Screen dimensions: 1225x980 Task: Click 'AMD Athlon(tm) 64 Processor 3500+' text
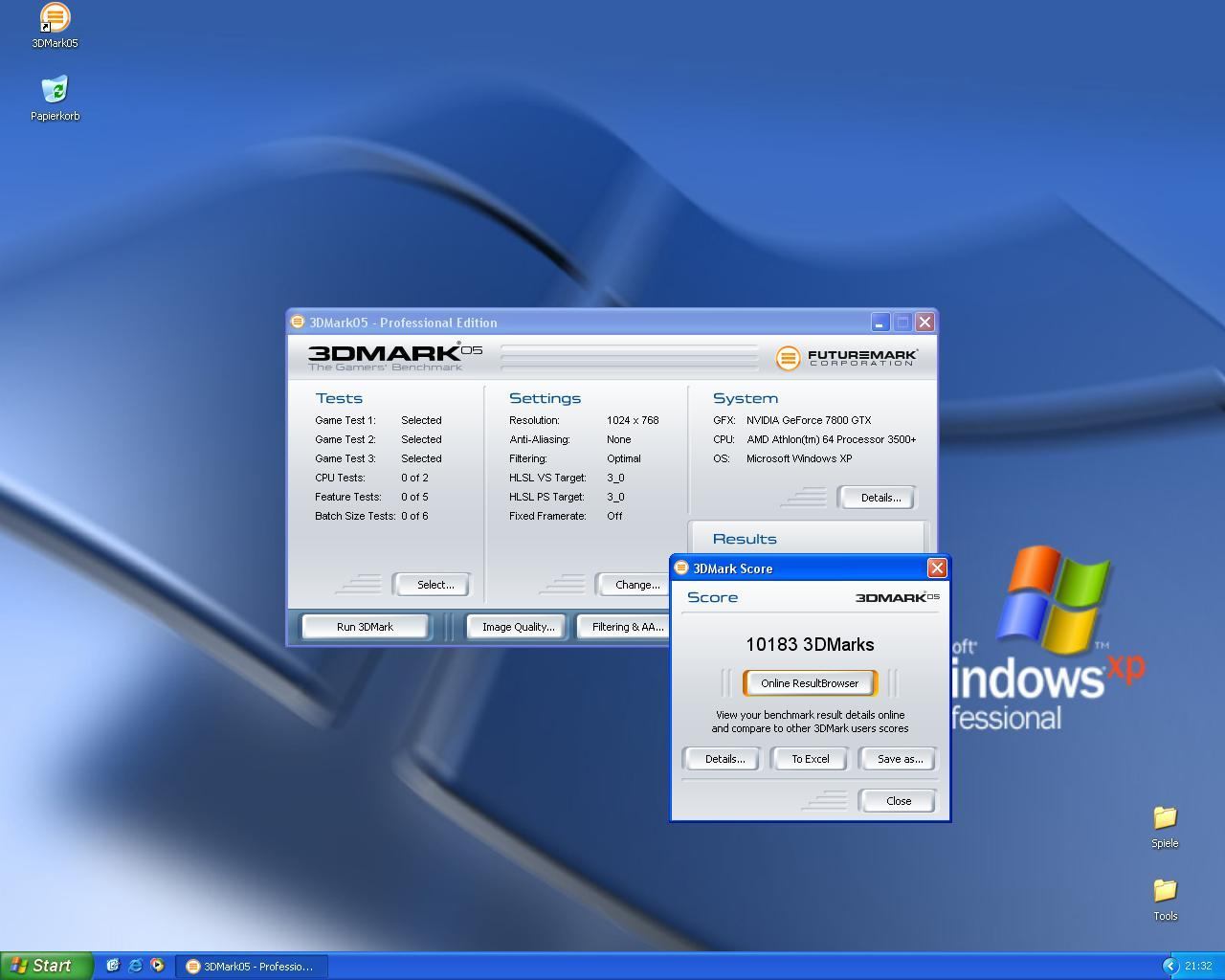[831, 439]
